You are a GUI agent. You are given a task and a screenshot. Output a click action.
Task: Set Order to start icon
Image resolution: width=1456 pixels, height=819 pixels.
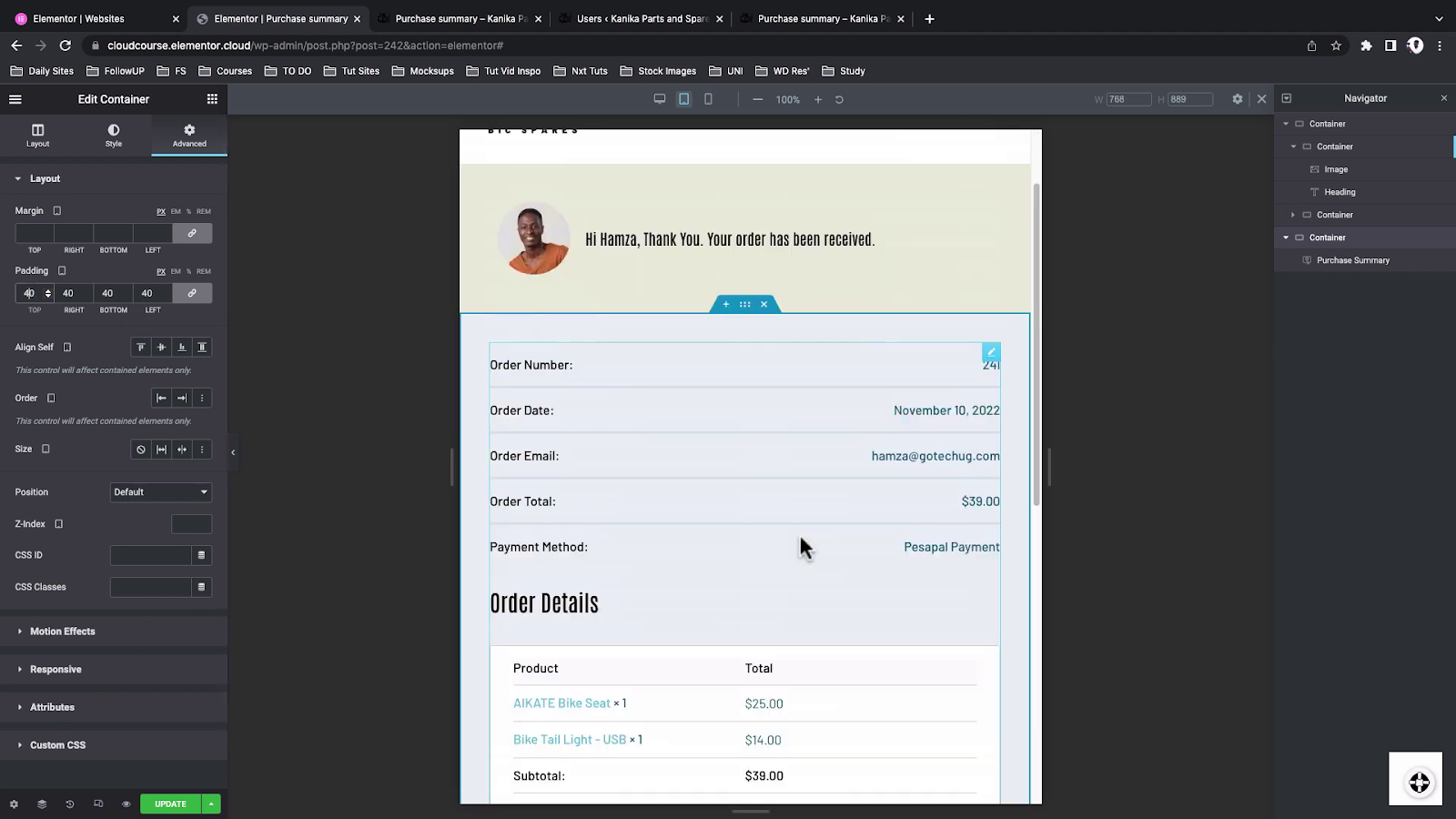pos(161,398)
